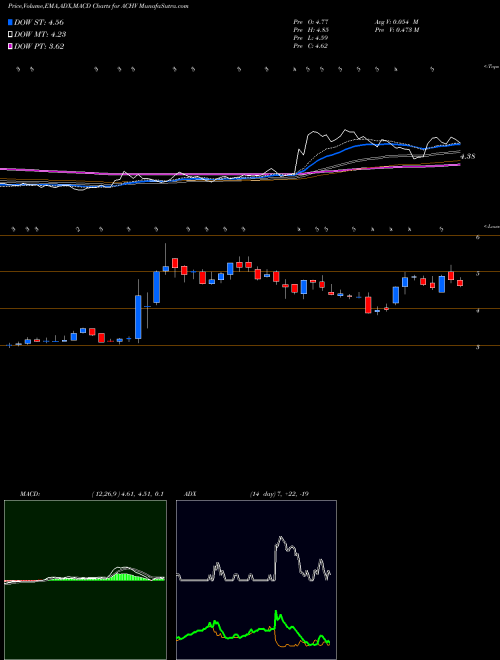
Task: Click the 'MACD:' panel heading
Action: coord(30,494)
